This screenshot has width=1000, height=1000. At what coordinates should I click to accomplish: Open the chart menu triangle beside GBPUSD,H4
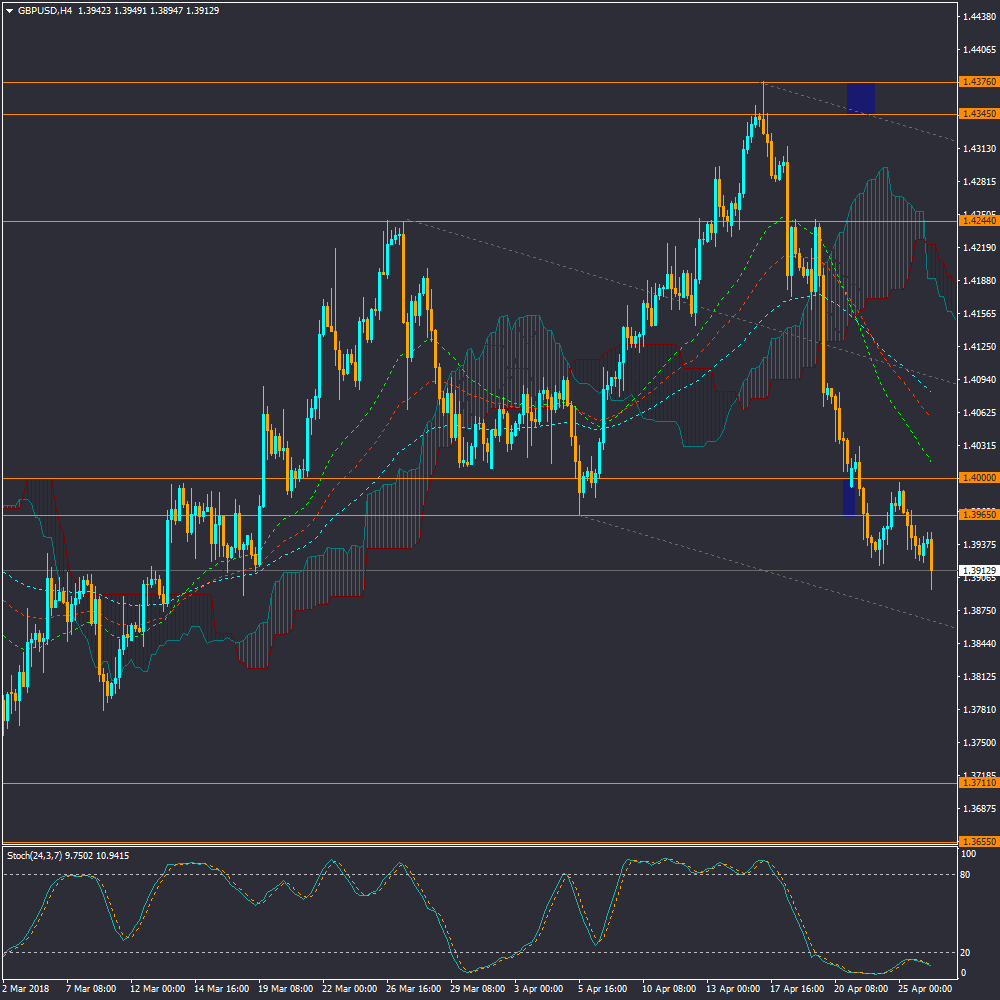tap(9, 10)
